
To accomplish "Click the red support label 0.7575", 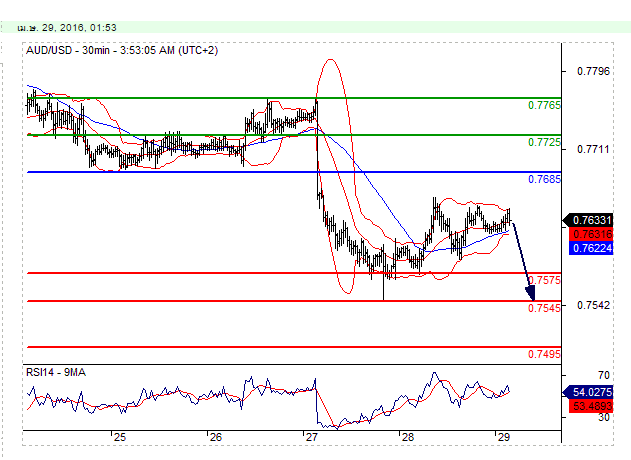I will (x=544, y=280).
